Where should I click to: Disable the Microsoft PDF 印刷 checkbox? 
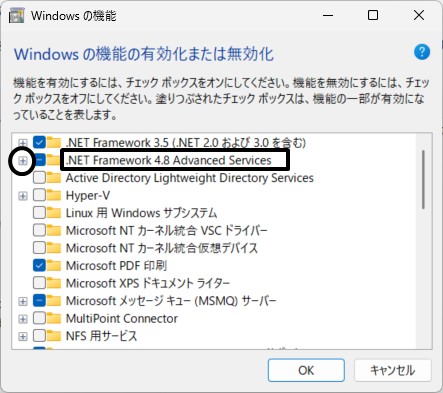[39, 266]
